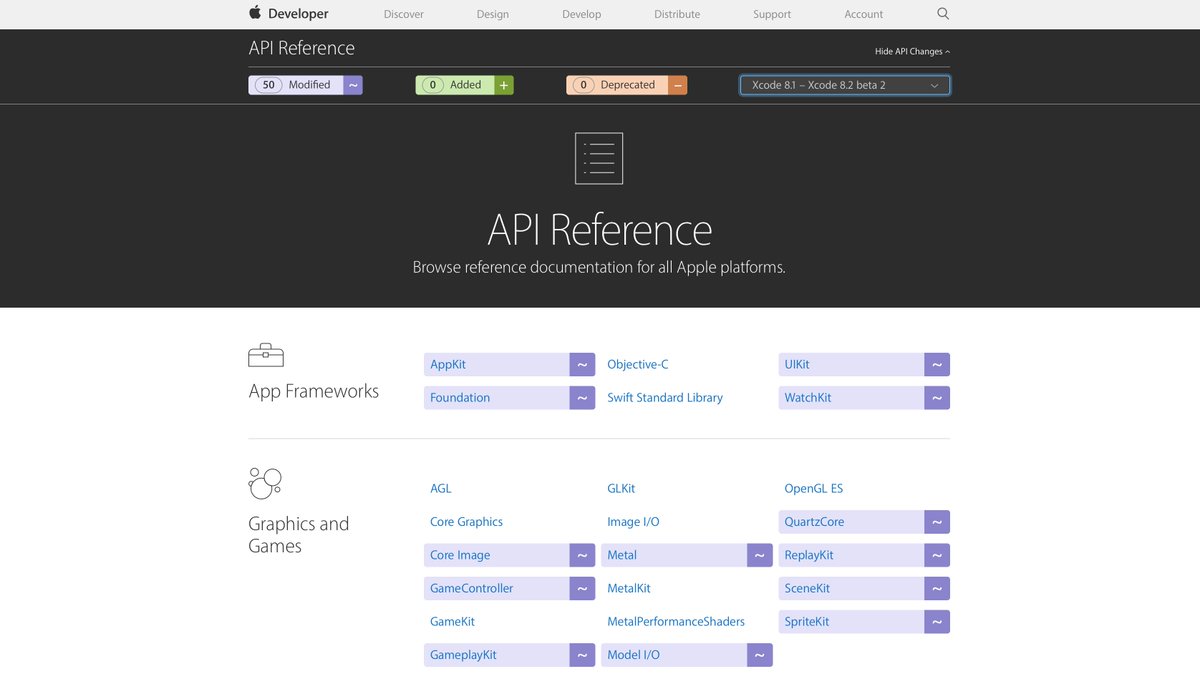Click the tilde badge next to SceneKit
This screenshot has height=689, width=1200.
[x=937, y=588]
